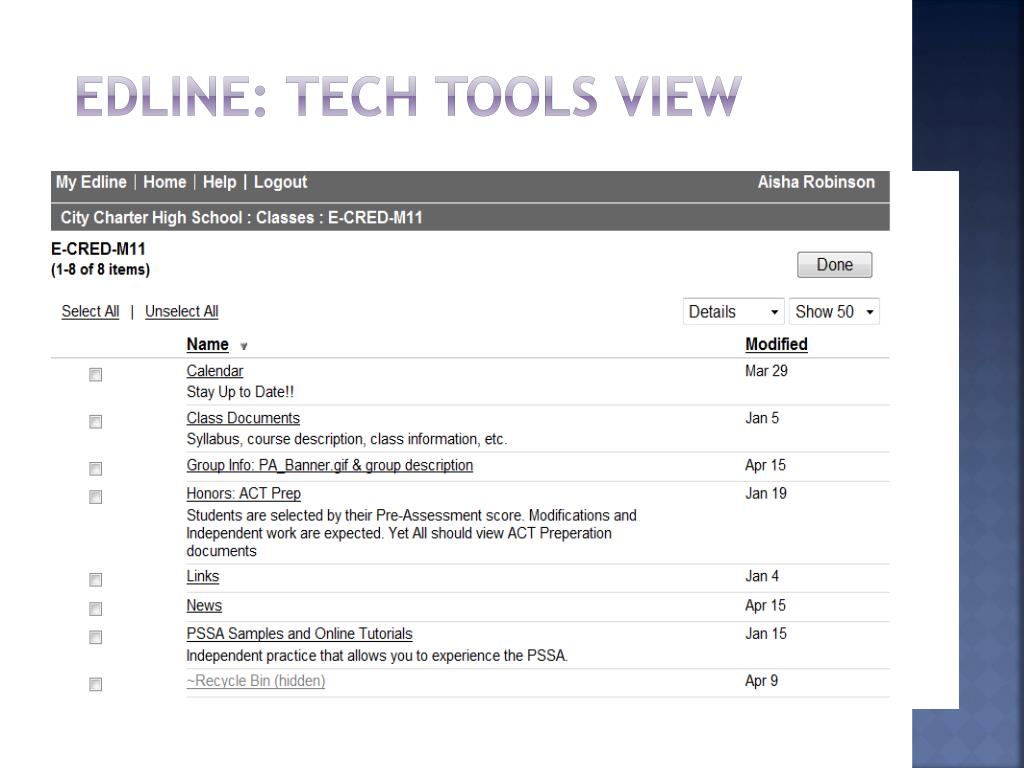Viewport: 1024px width, 768px height.
Task: Click the 'Jan 4' modified date
Action: tap(762, 576)
